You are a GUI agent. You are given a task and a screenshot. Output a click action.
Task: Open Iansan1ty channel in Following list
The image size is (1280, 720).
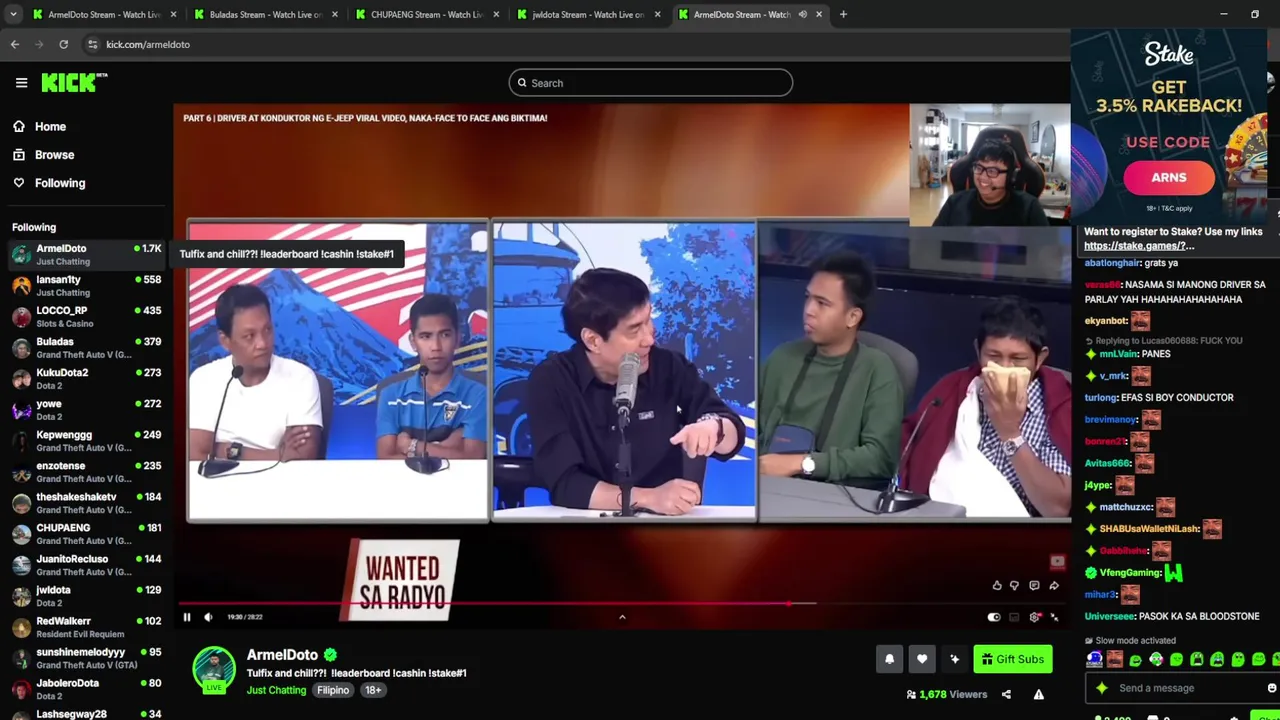[86, 286]
